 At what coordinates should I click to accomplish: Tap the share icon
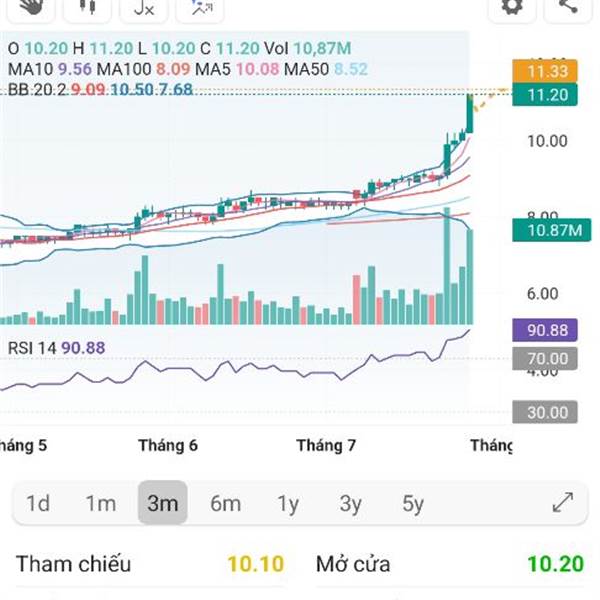coord(568,8)
